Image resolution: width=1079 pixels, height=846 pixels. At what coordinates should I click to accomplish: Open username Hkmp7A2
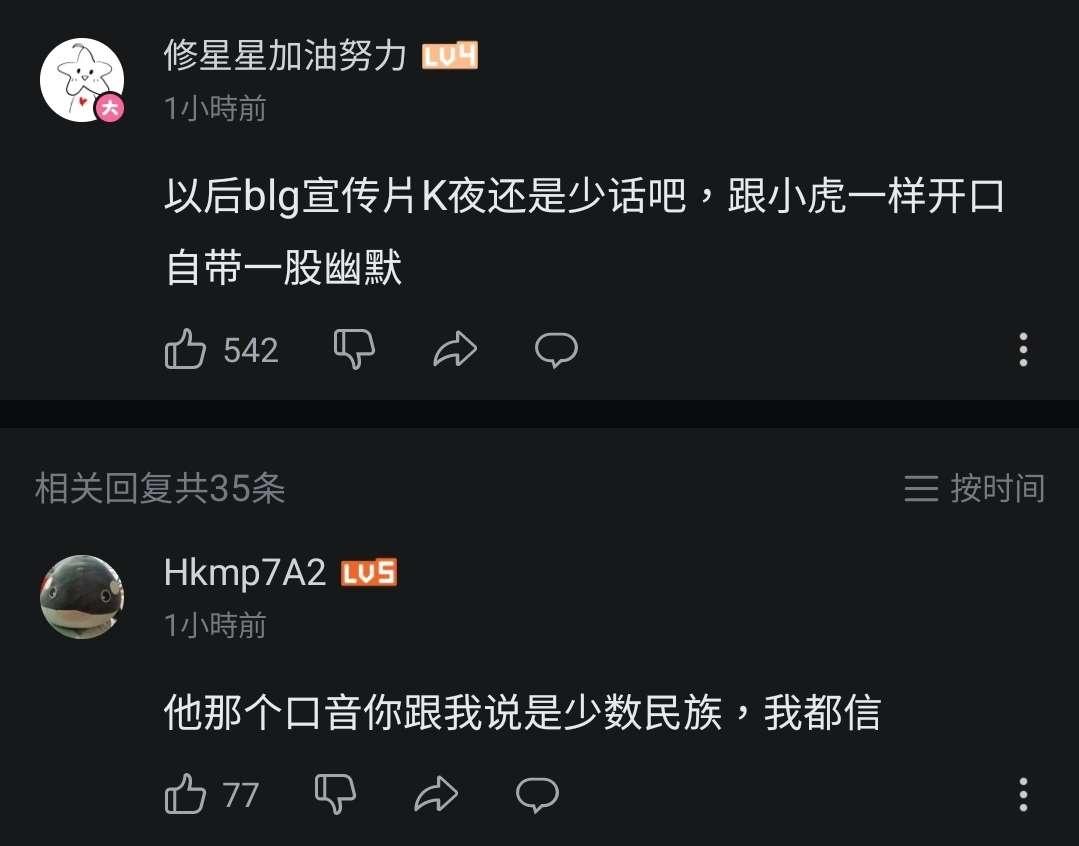pos(245,573)
